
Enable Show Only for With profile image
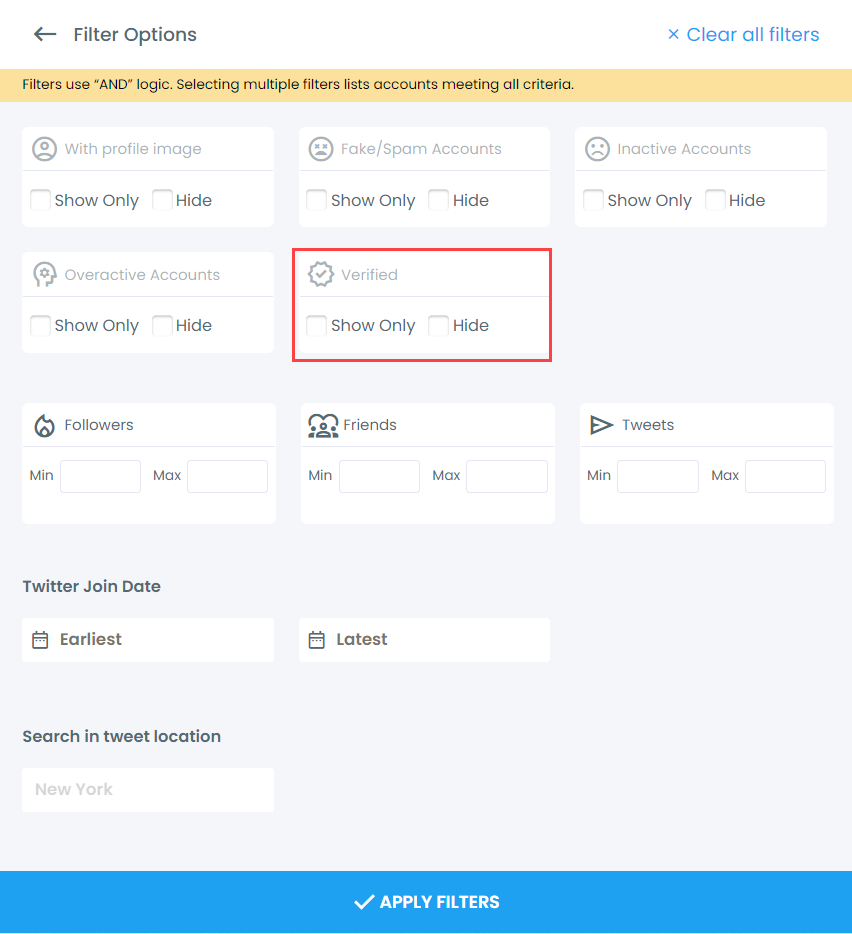click(40, 200)
